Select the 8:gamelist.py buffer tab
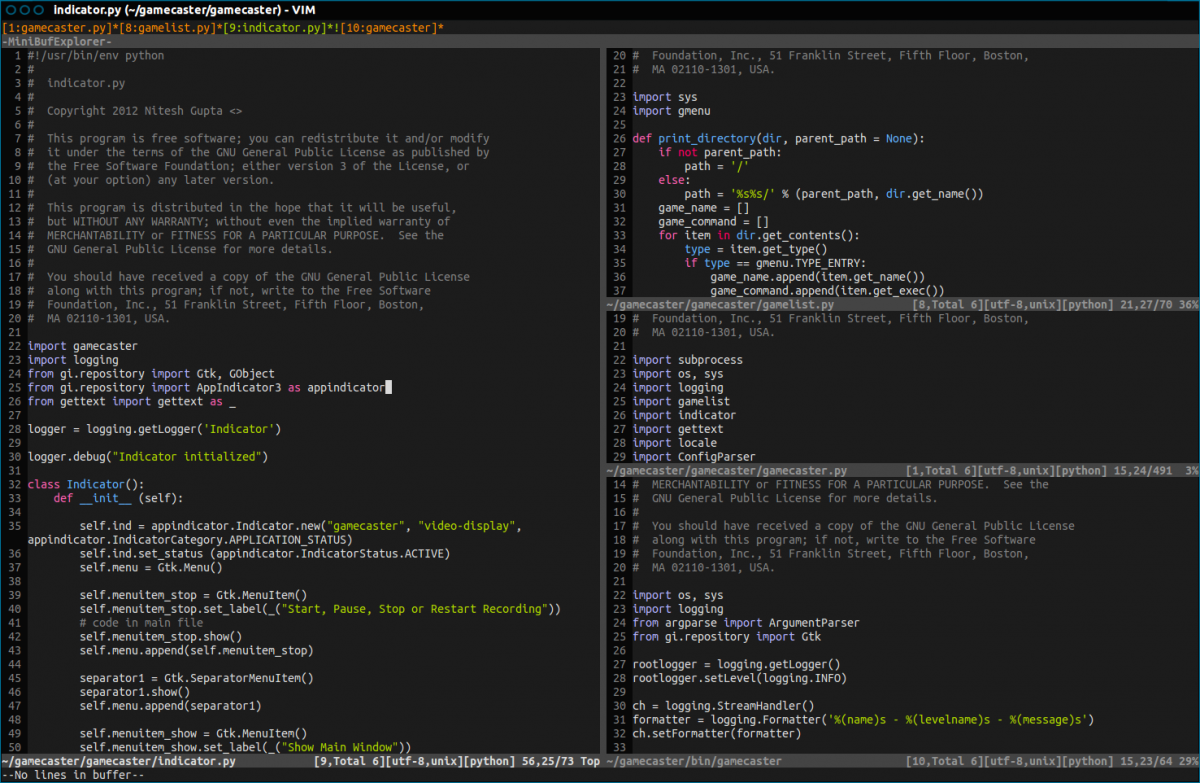1200x783 pixels. pos(168,27)
